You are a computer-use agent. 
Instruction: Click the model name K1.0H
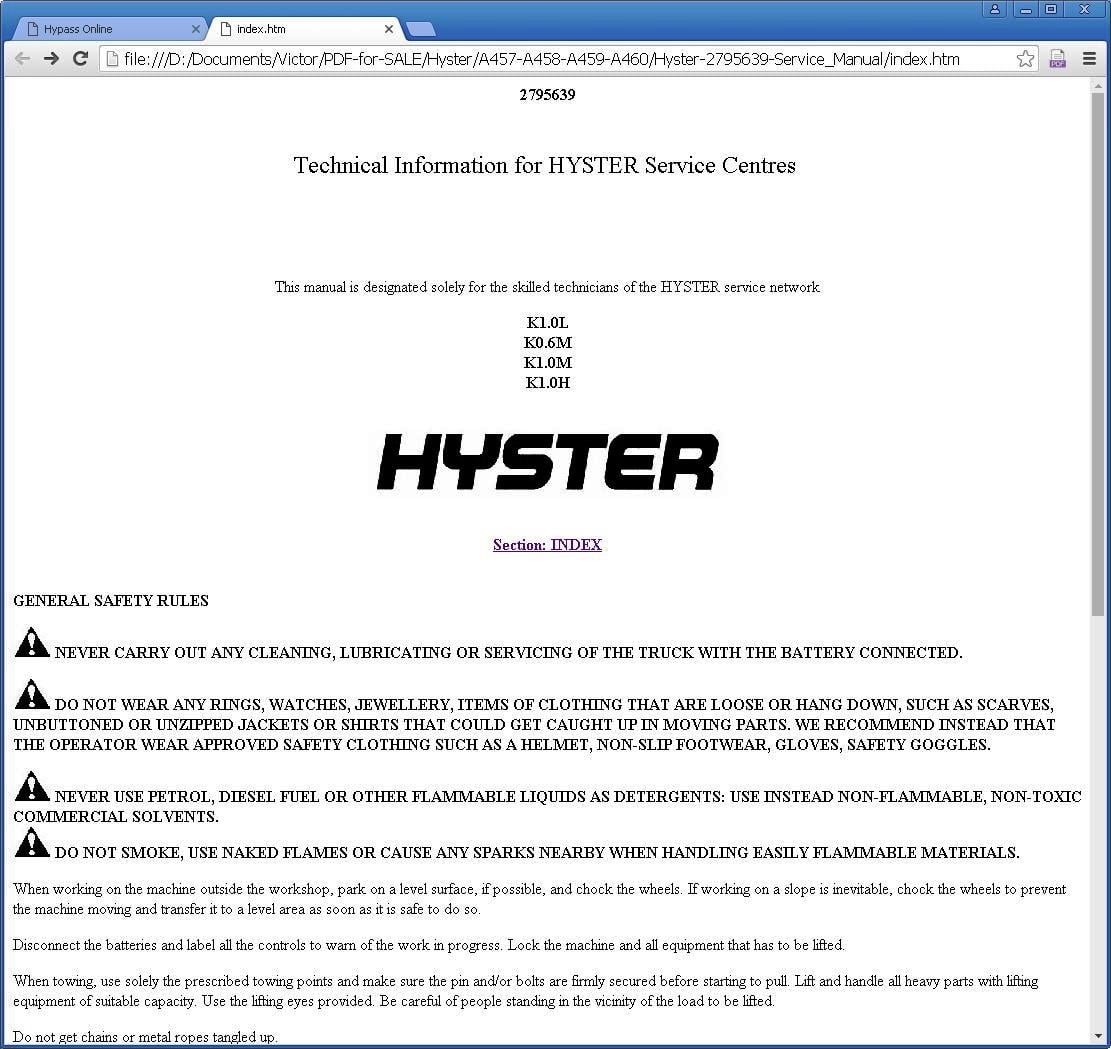[x=547, y=383]
